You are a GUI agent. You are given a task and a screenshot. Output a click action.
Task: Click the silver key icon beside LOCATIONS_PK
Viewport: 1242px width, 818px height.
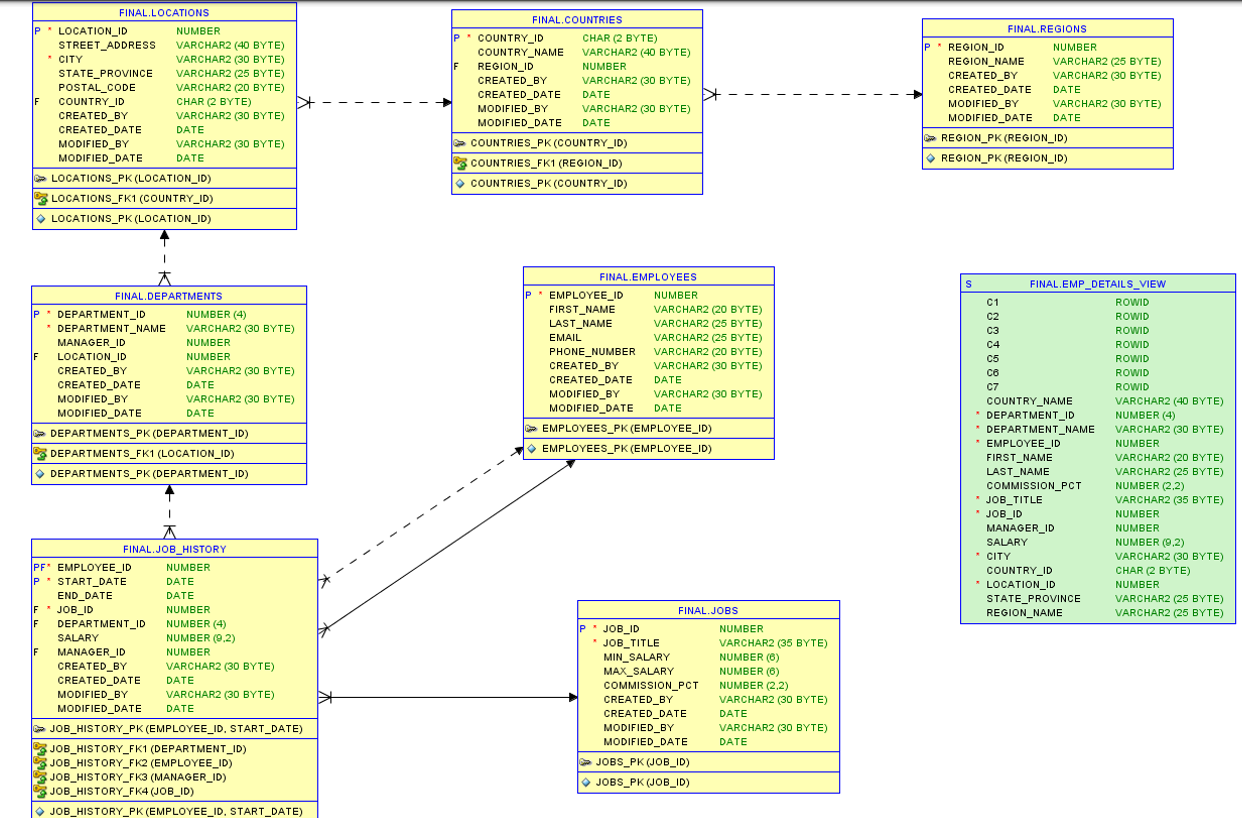41,179
